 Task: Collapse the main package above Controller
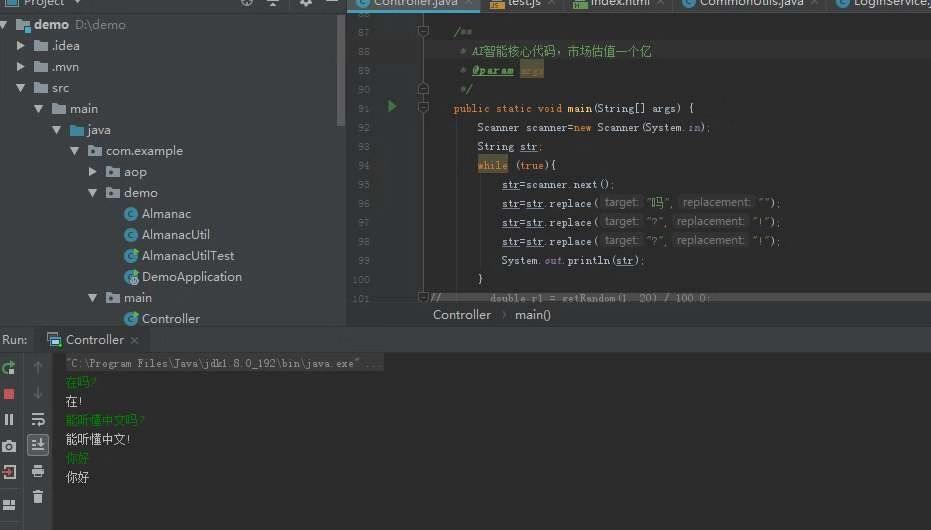(x=93, y=298)
